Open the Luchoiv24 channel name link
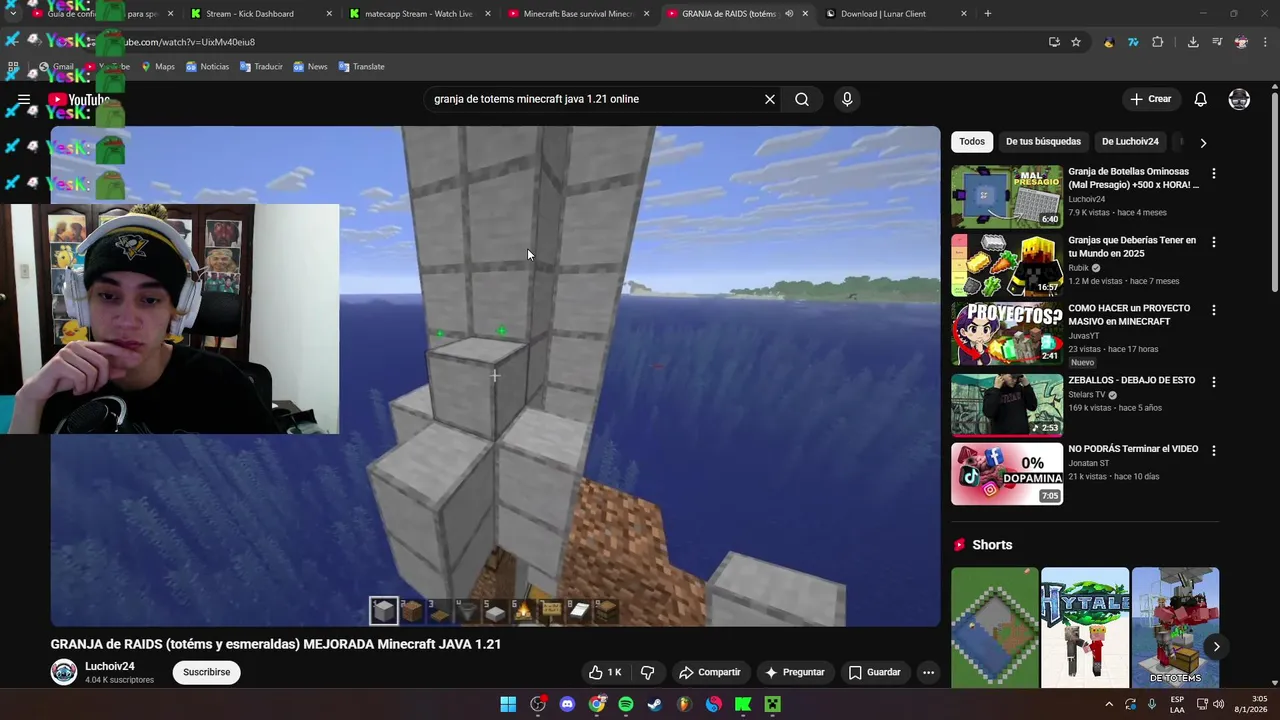The image size is (1280, 720). 110,666
